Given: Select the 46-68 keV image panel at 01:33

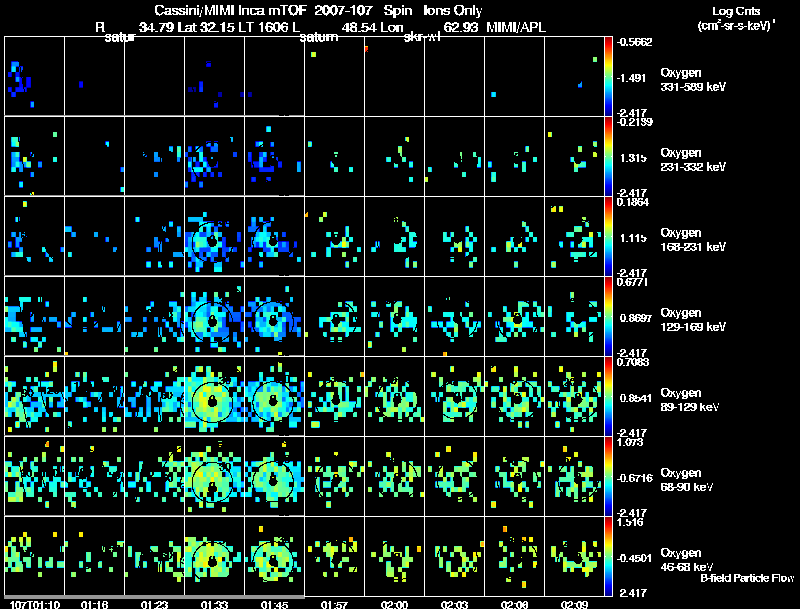Looking at the screenshot, I should click(x=214, y=556).
